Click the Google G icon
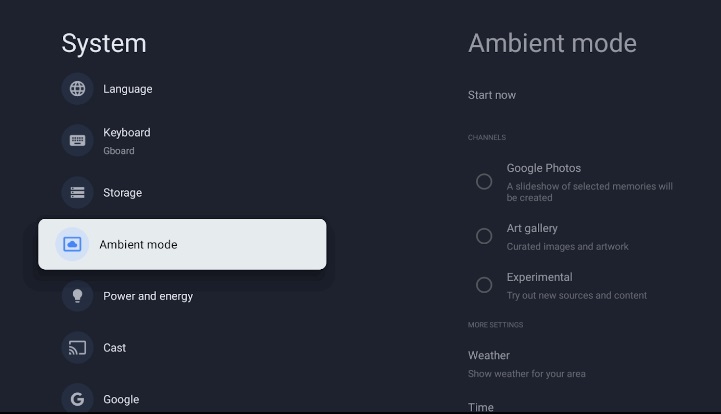Image resolution: width=721 pixels, height=414 pixels. 77,399
